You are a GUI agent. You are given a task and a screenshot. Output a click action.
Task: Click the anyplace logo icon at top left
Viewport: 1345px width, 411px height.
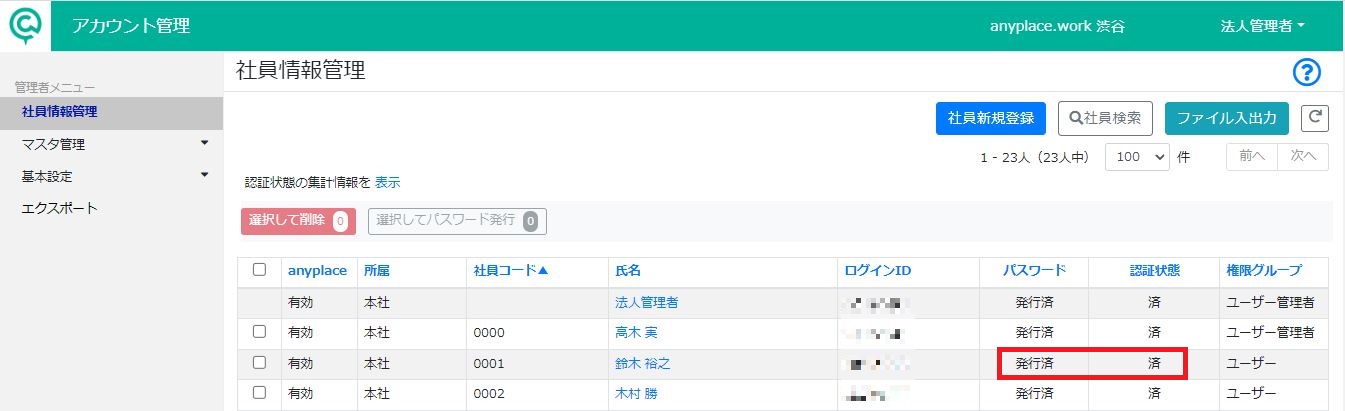coord(25,26)
